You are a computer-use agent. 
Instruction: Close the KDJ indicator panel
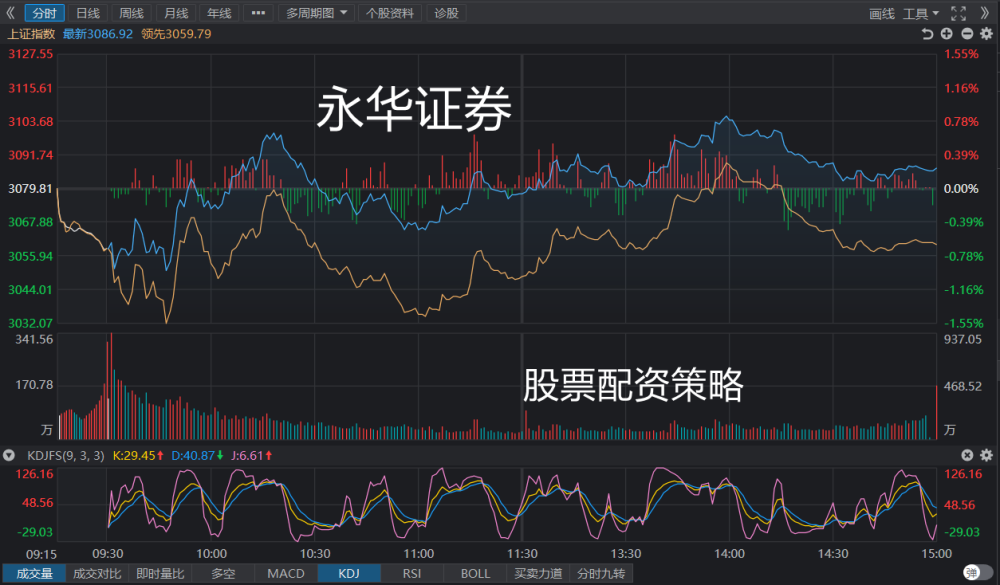click(967, 455)
